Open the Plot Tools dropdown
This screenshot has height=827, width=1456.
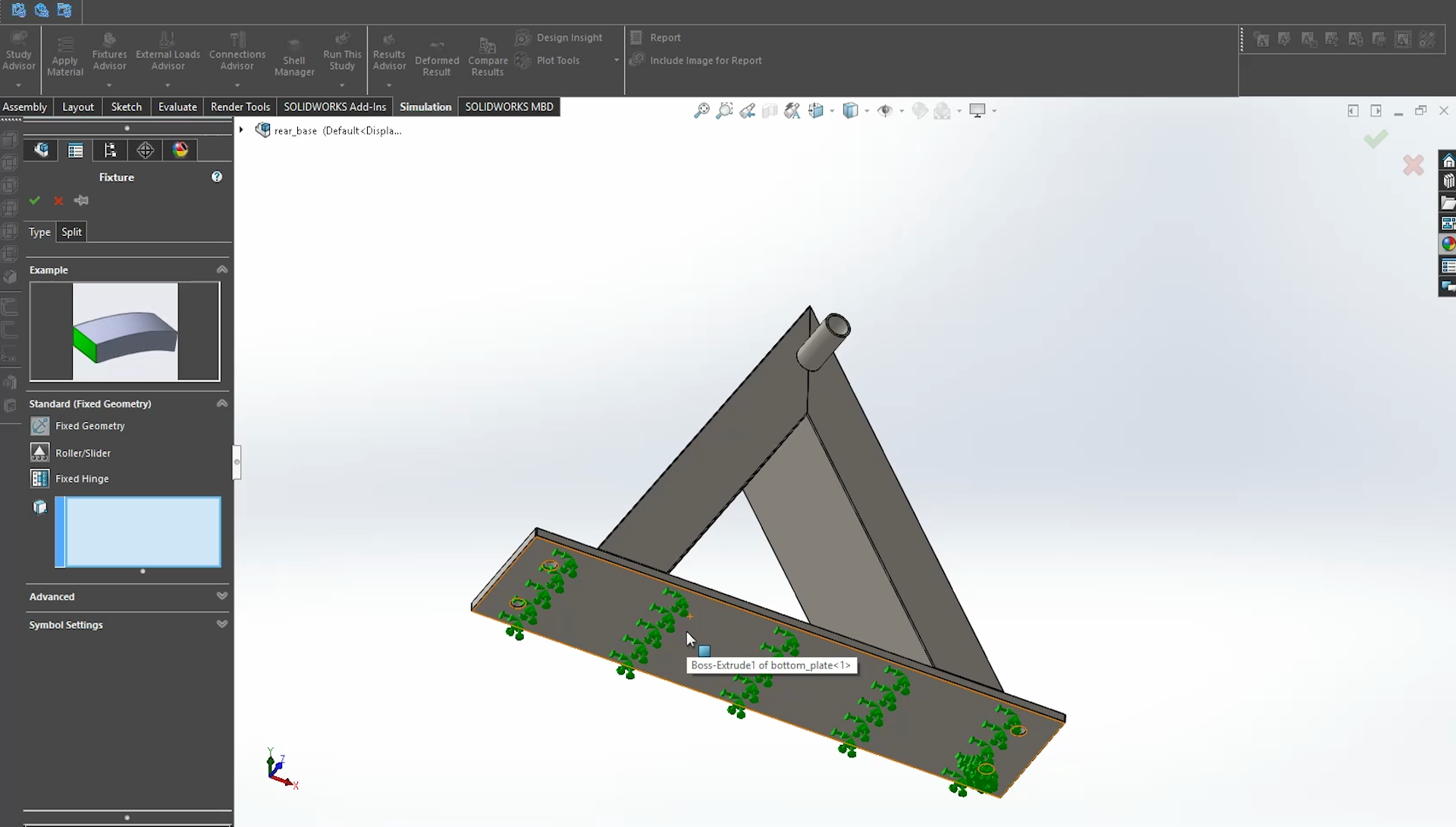point(616,61)
